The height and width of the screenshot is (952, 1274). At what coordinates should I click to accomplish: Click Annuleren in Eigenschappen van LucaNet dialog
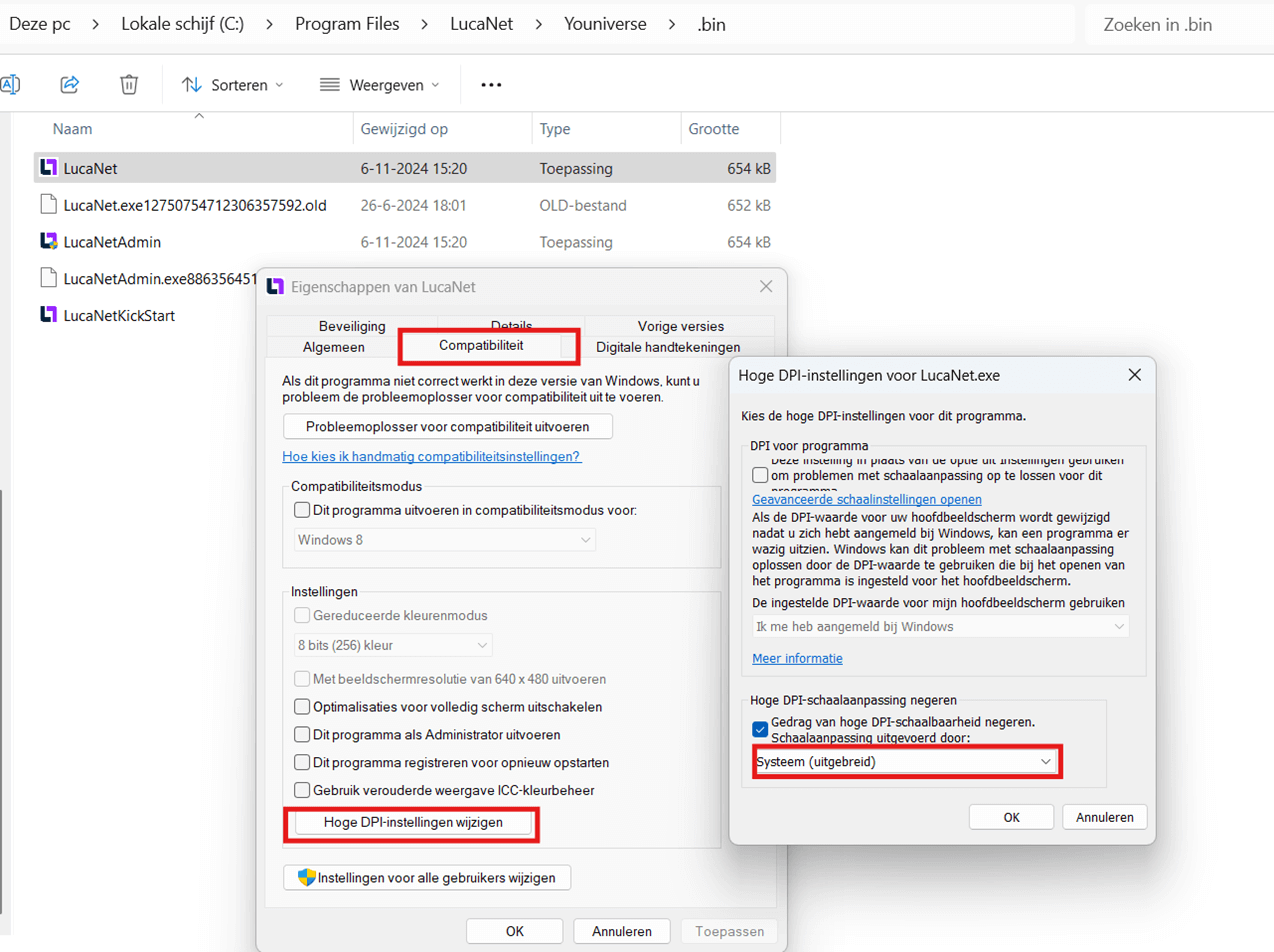[x=622, y=930]
